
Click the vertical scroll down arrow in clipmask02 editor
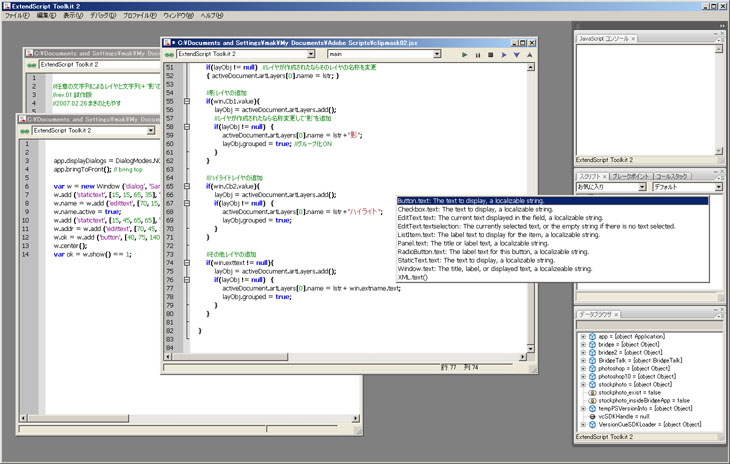tap(530, 349)
